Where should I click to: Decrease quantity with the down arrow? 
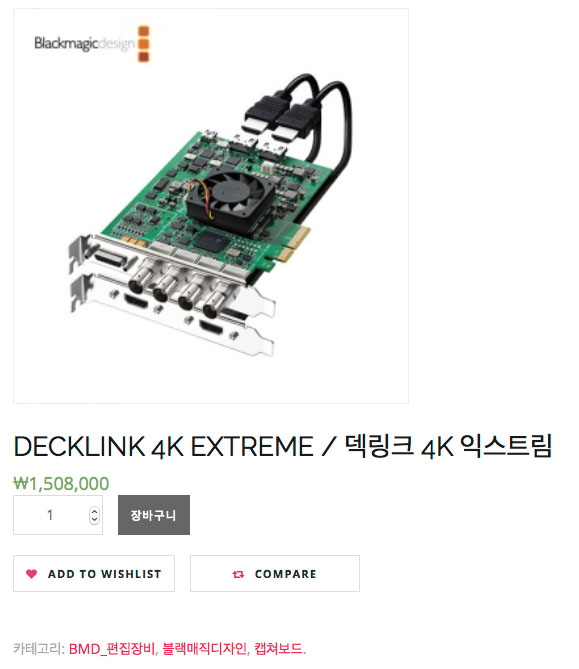[94, 519]
